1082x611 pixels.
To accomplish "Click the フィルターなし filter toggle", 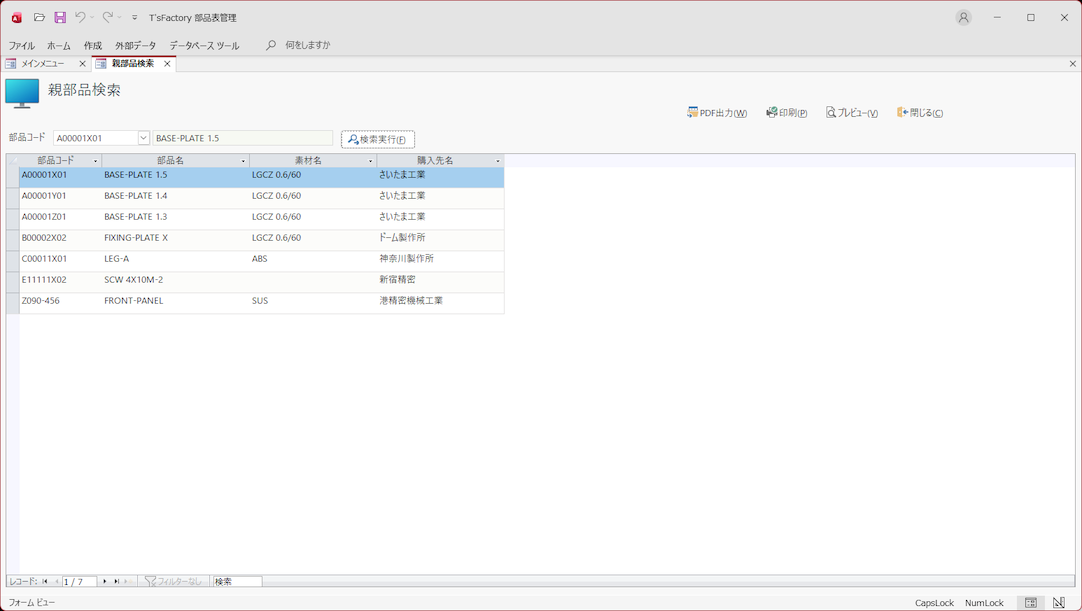I will coord(173,581).
